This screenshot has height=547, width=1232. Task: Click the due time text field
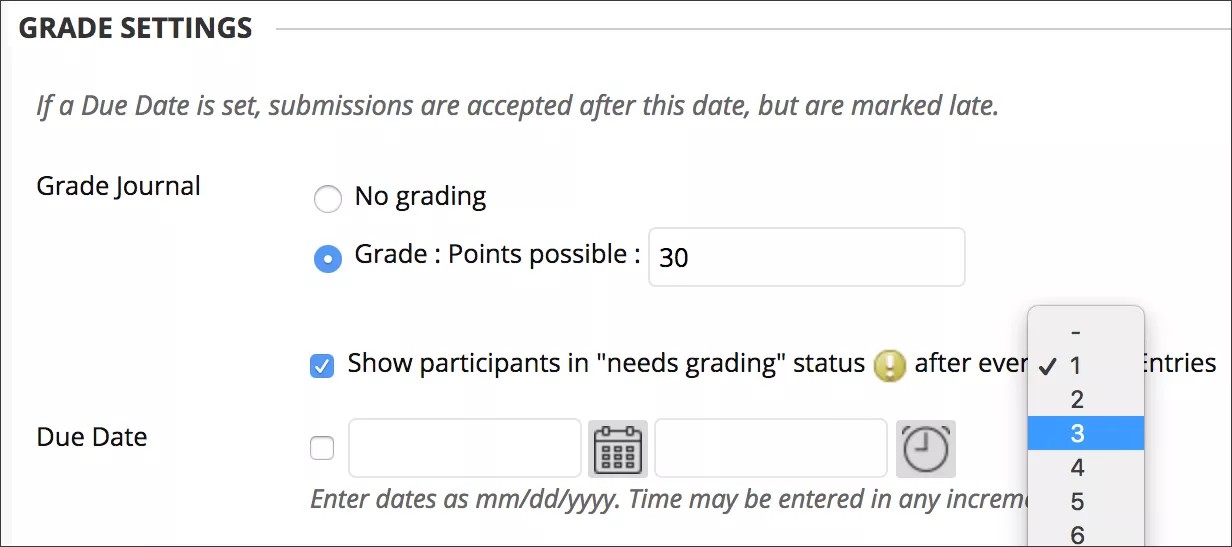pyautogui.click(x=771, y=449)
